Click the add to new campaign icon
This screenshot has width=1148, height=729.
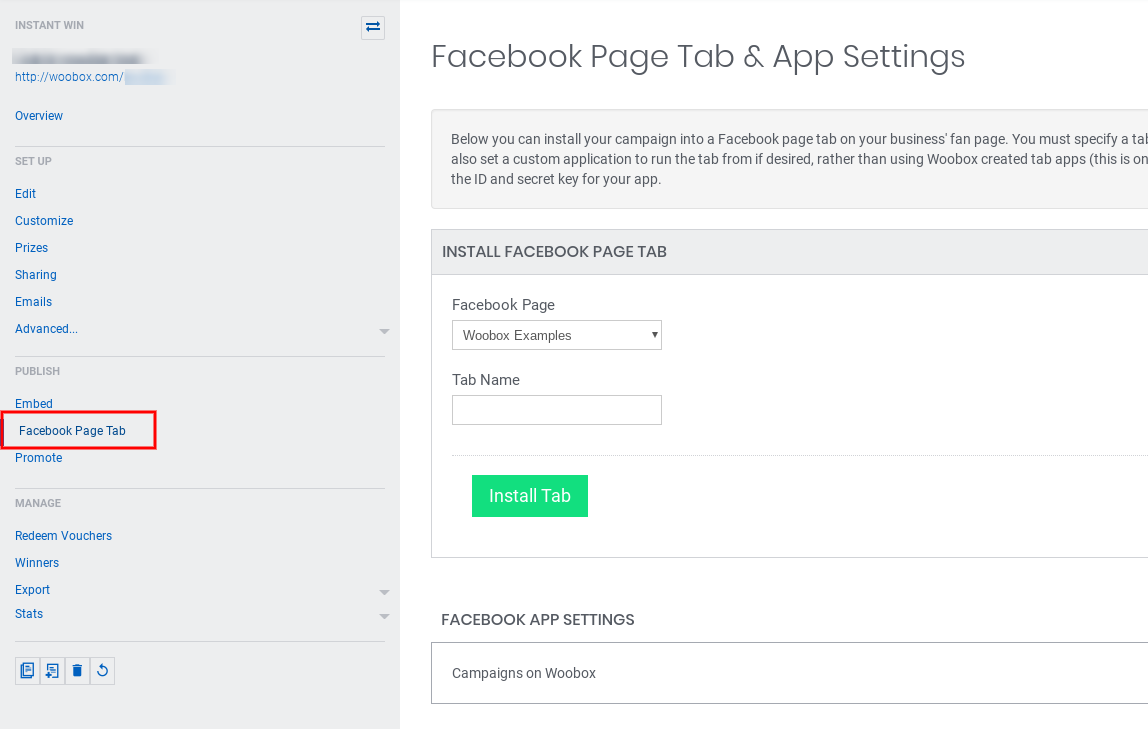(52, 670)
